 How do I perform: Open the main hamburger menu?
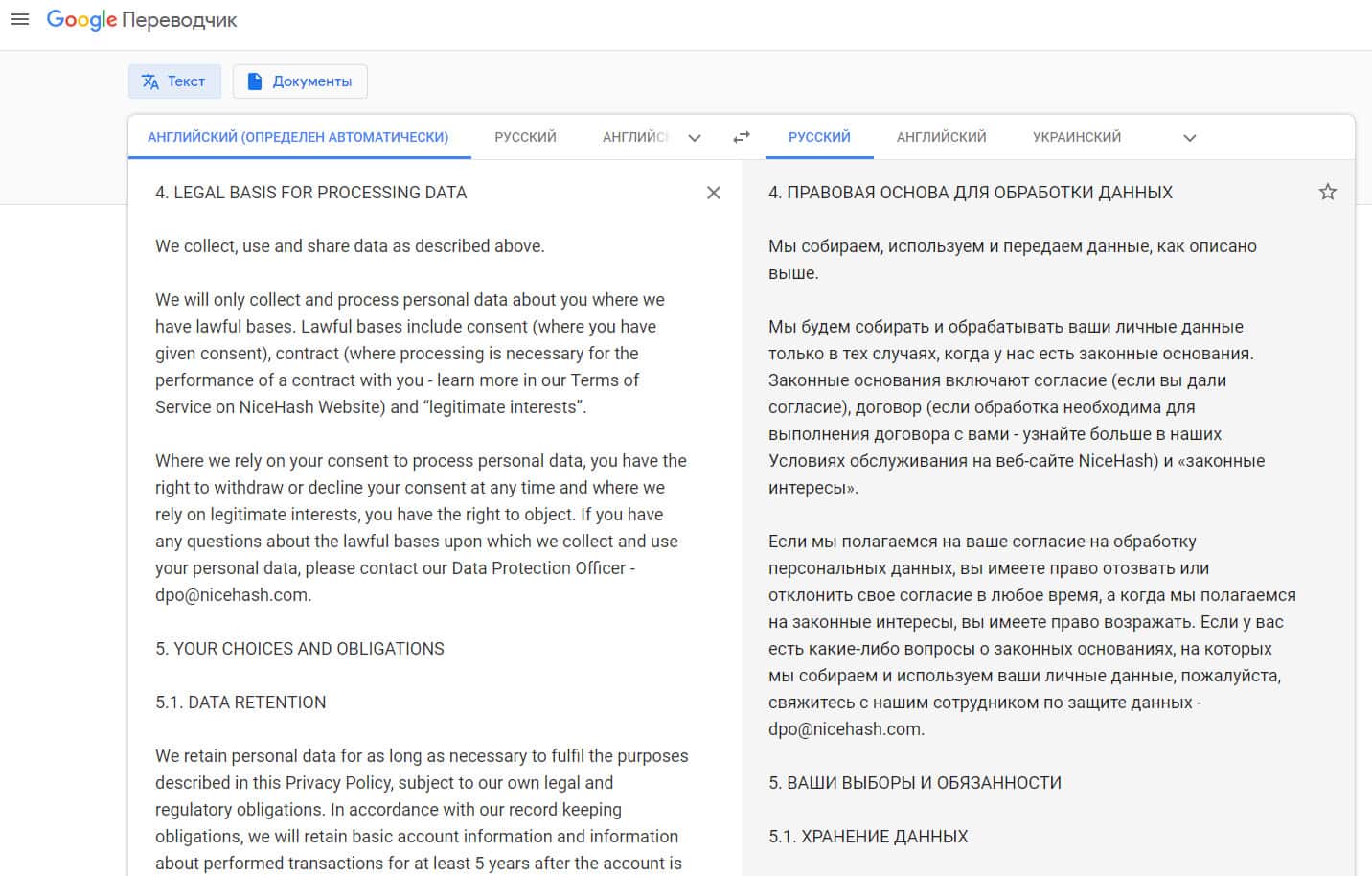(x=19, y=19)
